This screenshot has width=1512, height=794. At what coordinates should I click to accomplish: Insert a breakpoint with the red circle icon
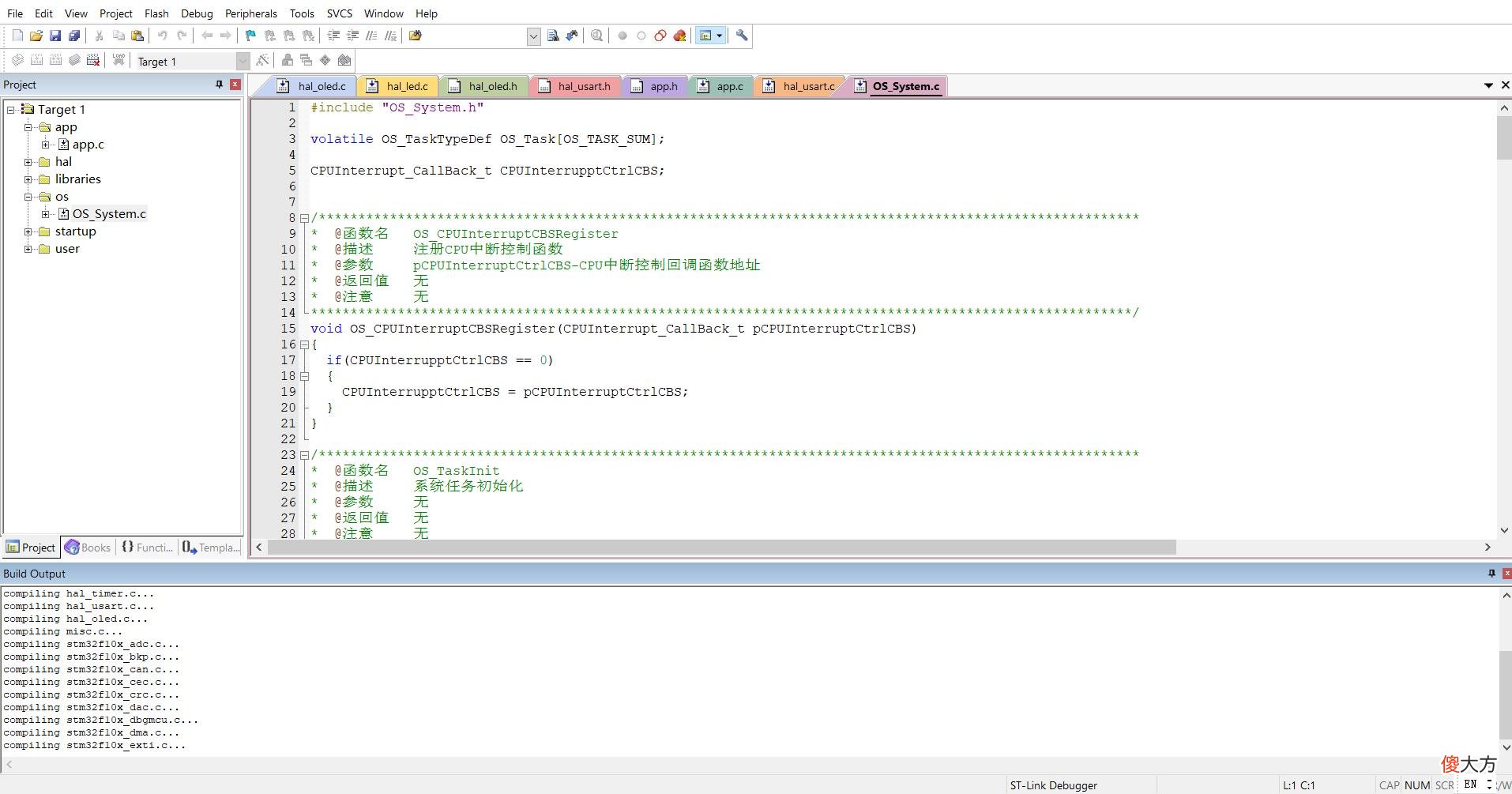click(x=622, y=36)
